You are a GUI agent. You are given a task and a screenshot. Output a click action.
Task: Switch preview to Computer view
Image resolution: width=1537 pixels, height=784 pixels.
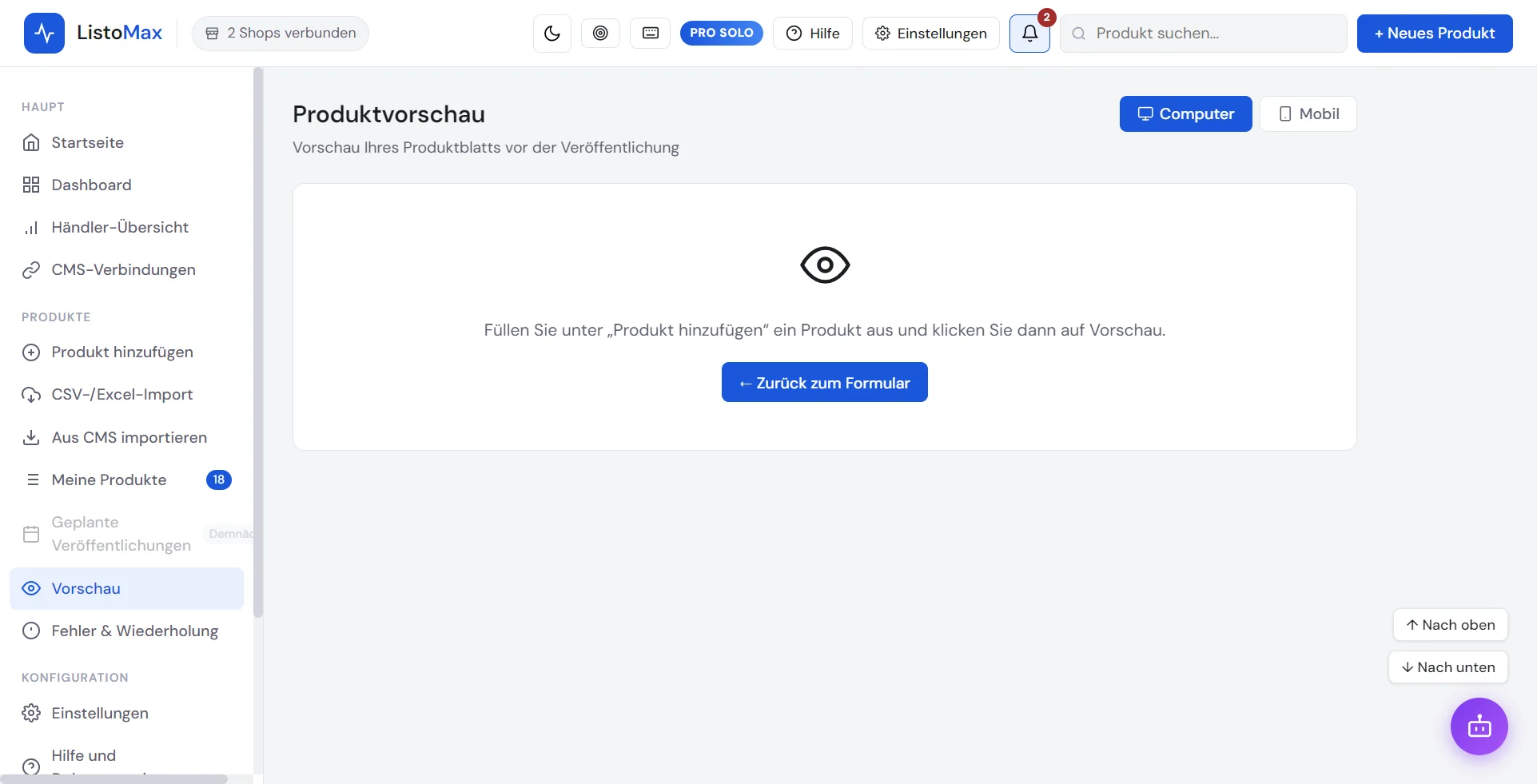coord(1186,113)
